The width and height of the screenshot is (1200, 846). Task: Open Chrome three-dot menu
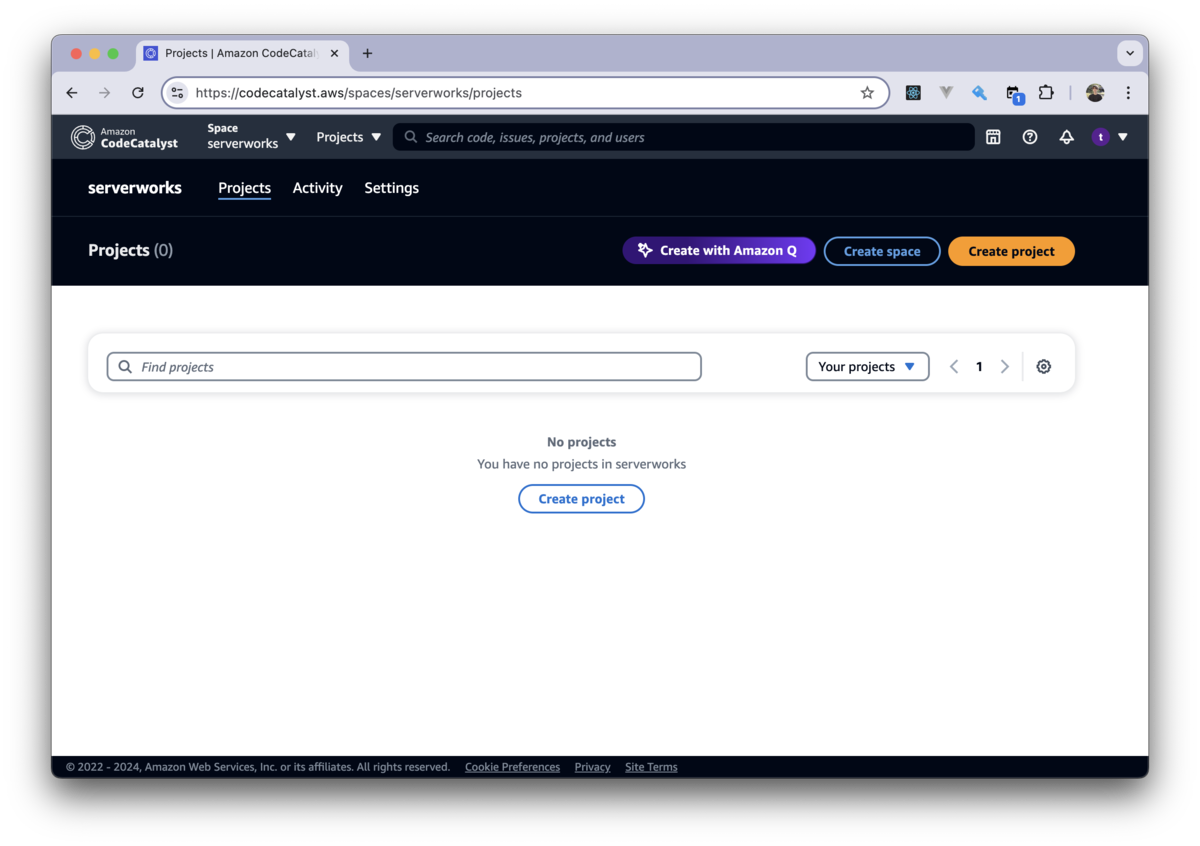click(1128, 93)
